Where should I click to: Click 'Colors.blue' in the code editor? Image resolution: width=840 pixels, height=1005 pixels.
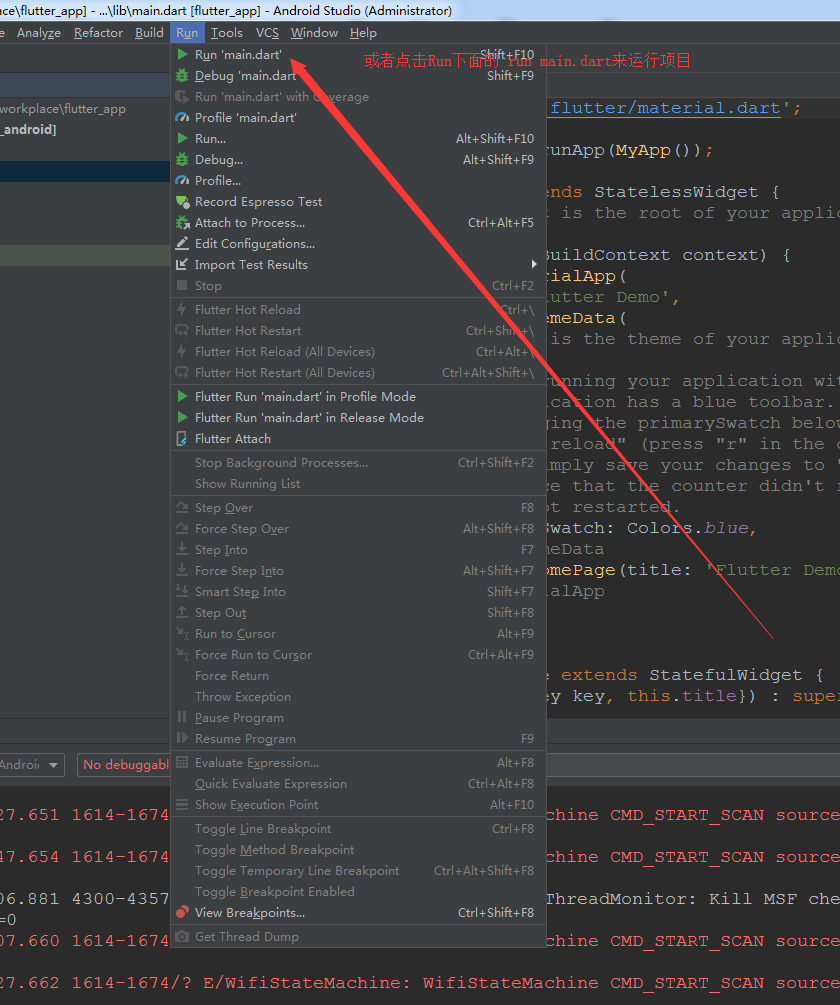pyautogui.click(x=688, y=528)
